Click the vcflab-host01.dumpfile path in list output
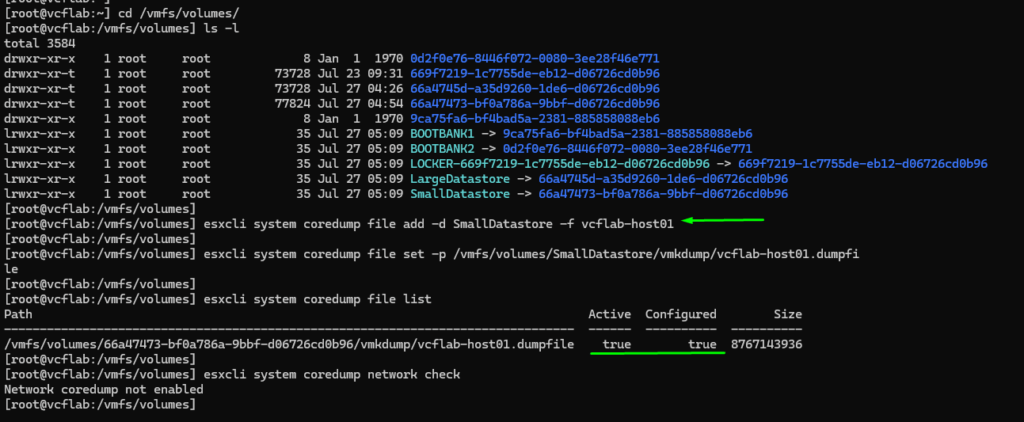Viewport: 1024px width, 422px height. click(x=289, y=344)
